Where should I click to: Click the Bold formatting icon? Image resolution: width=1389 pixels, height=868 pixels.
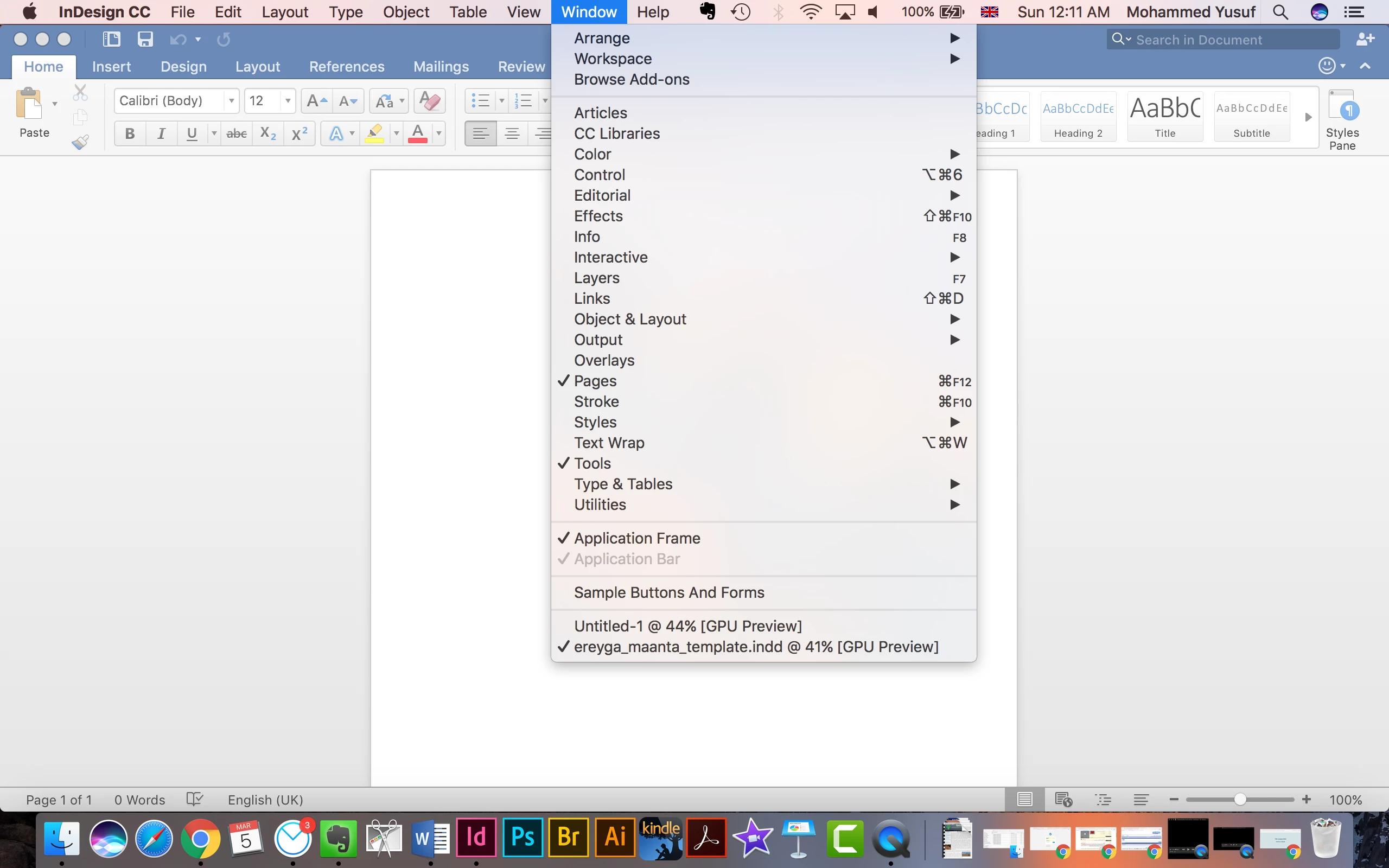click(130, 134)
